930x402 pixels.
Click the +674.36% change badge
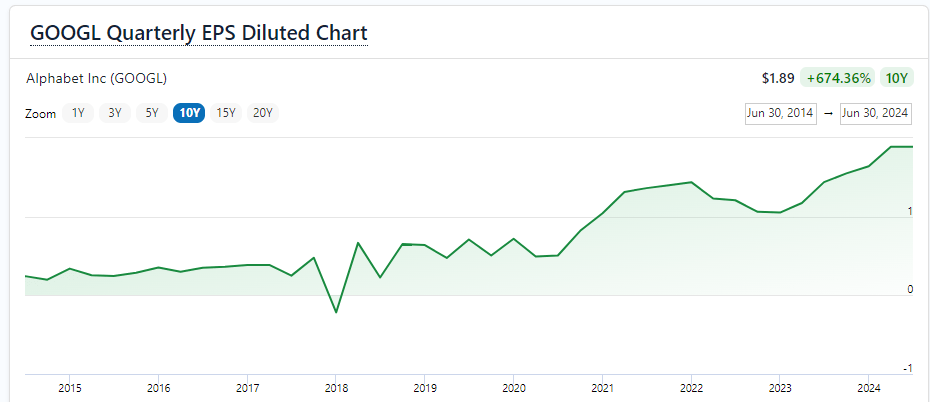(837, 78)
